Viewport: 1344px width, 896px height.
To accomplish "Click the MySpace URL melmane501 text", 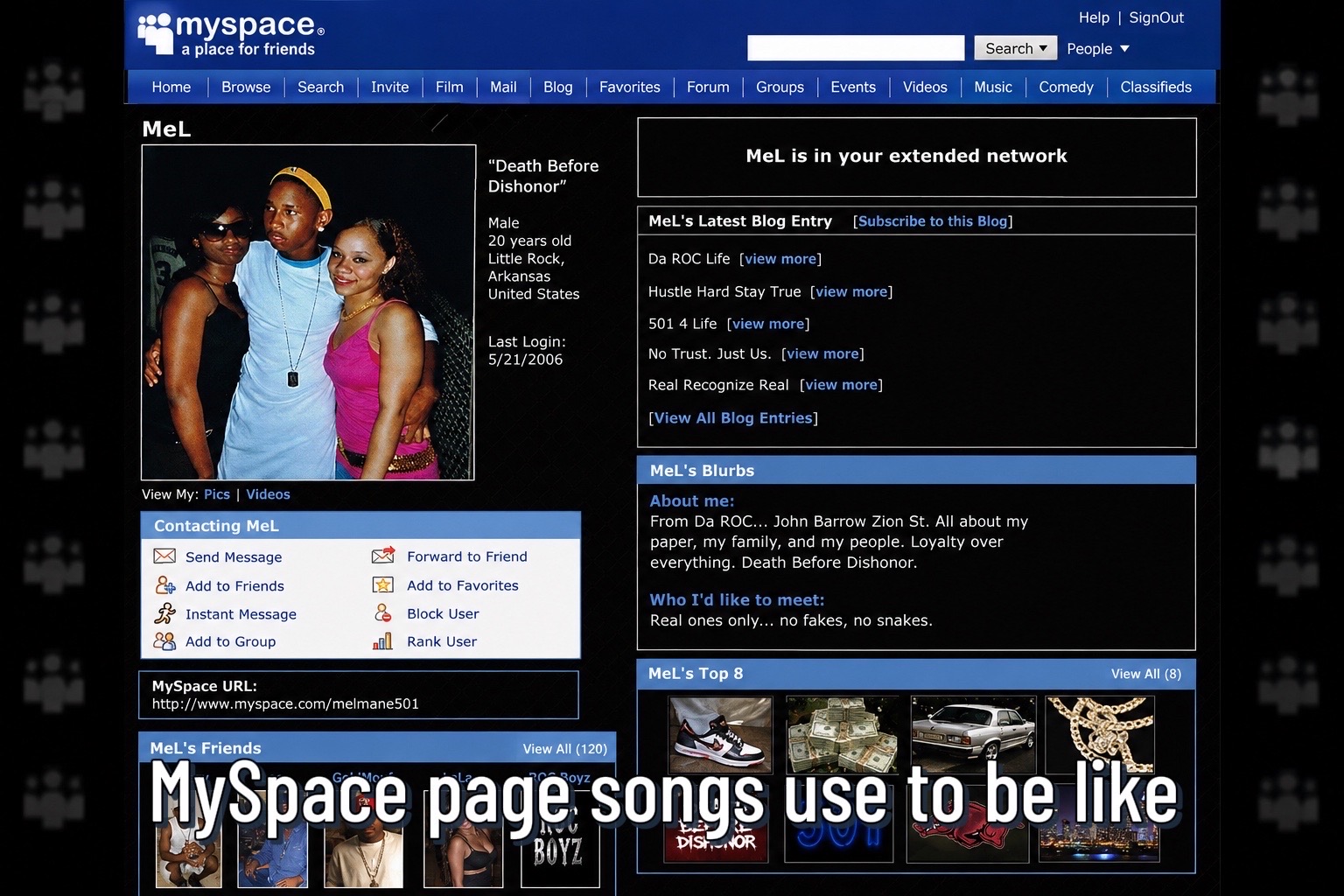I will (x=285, y=703).
